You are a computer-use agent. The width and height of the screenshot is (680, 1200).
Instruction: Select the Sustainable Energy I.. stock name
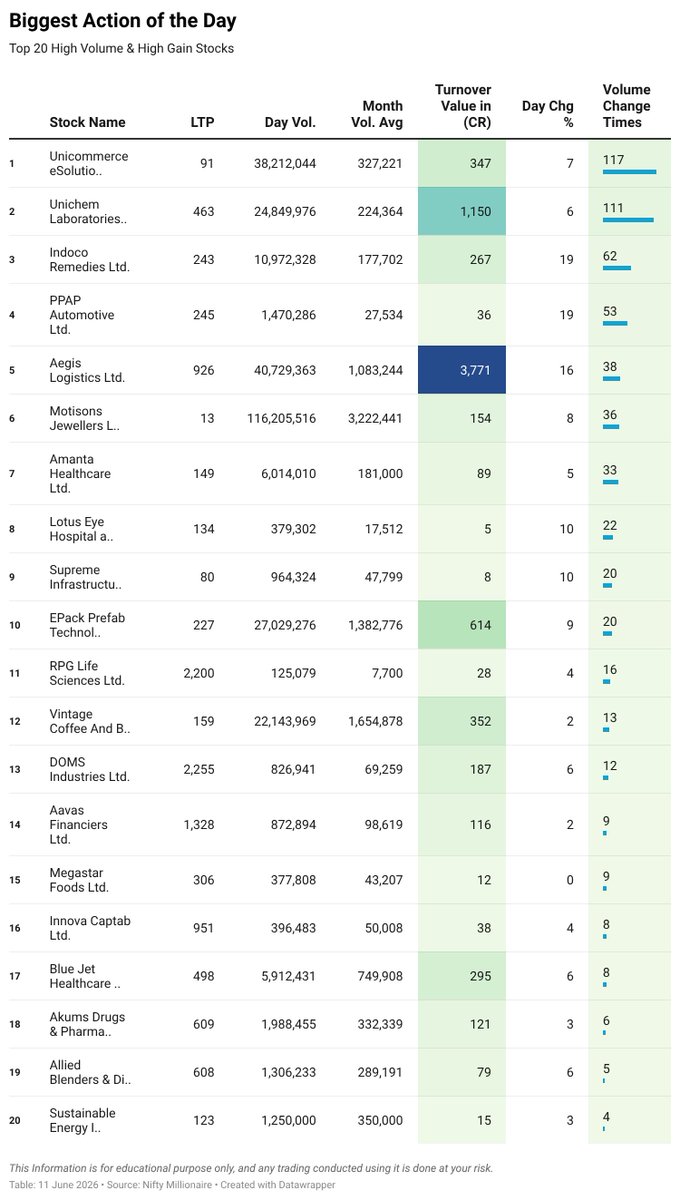coord(83,1120)
